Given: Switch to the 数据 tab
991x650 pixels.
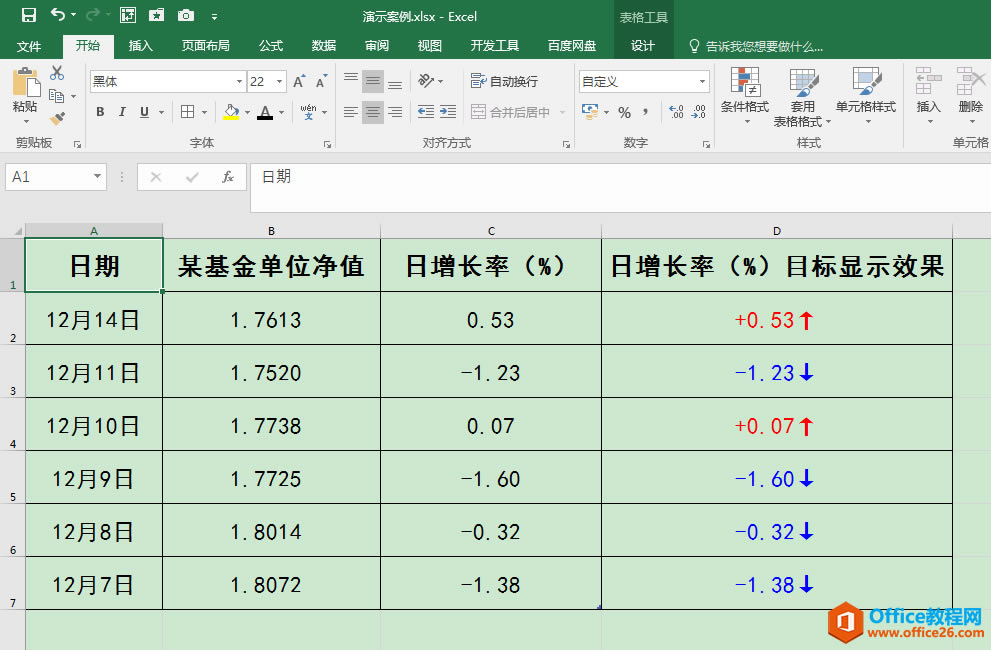Looking at the screenshot, I should 324,46.
